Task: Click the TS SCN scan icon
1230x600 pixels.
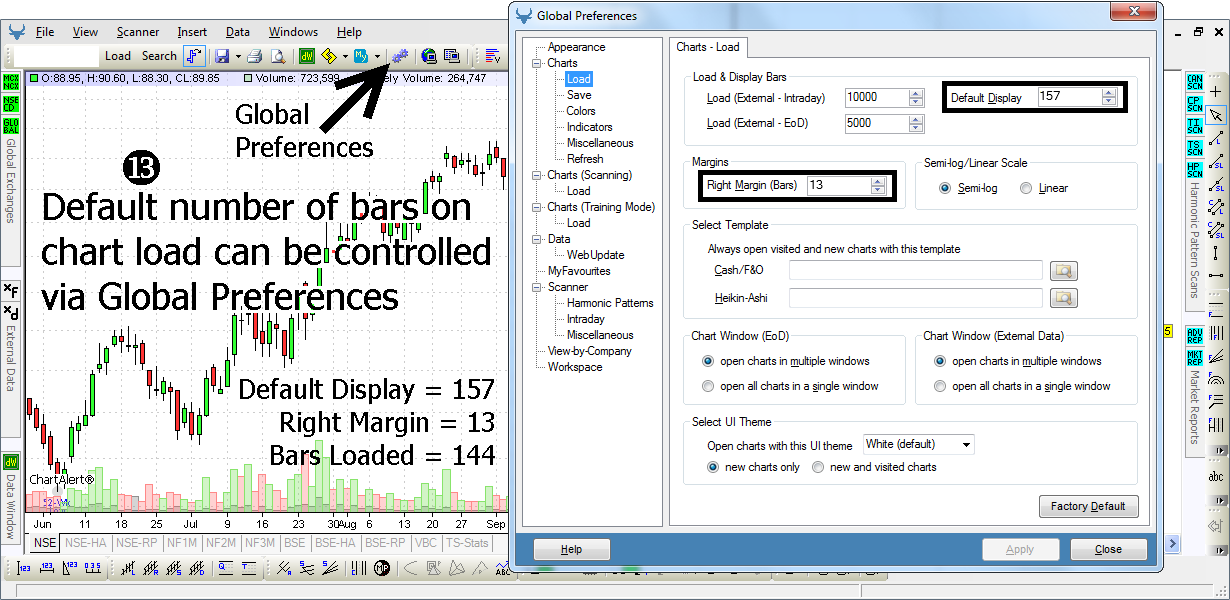Action: coord(1194,148)
